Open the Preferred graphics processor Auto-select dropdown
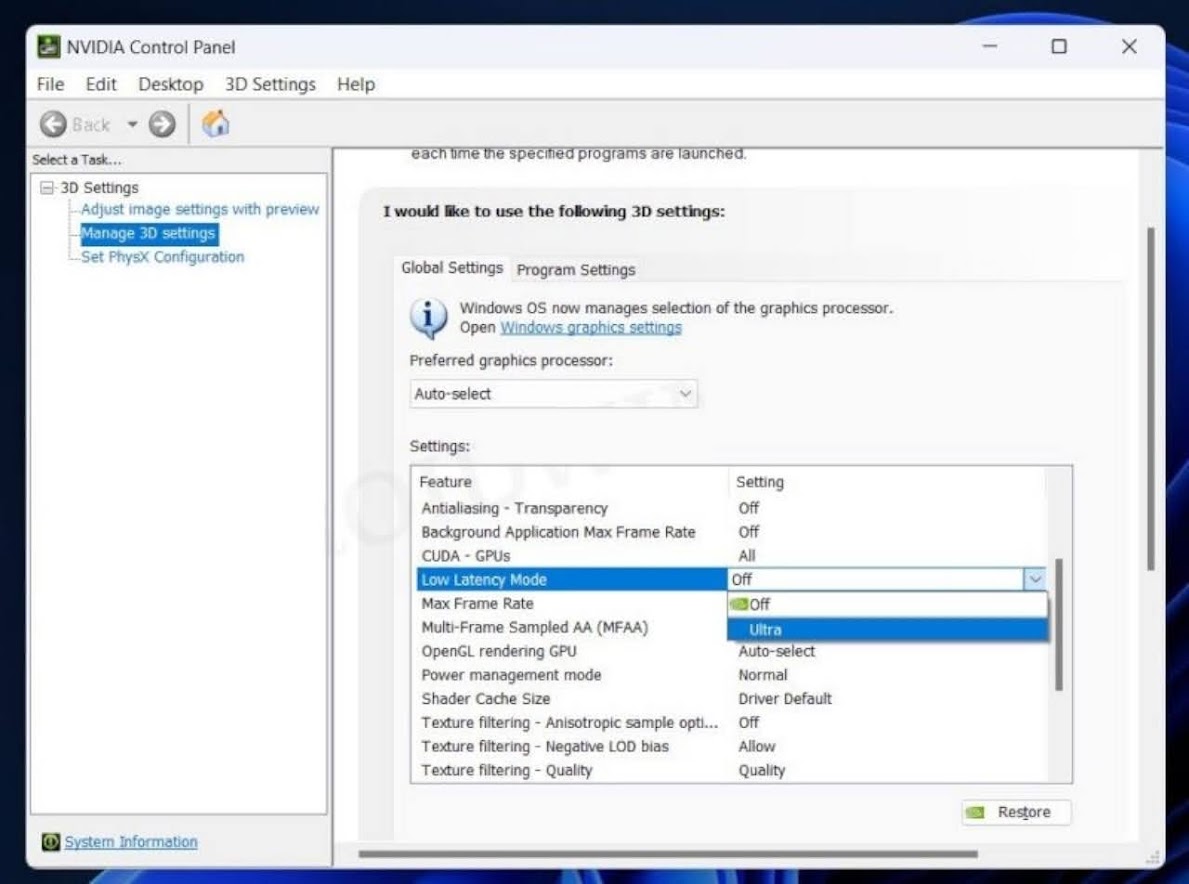Image resolution: width=1189 pixels, height=884 pixels. pos(554,394)
